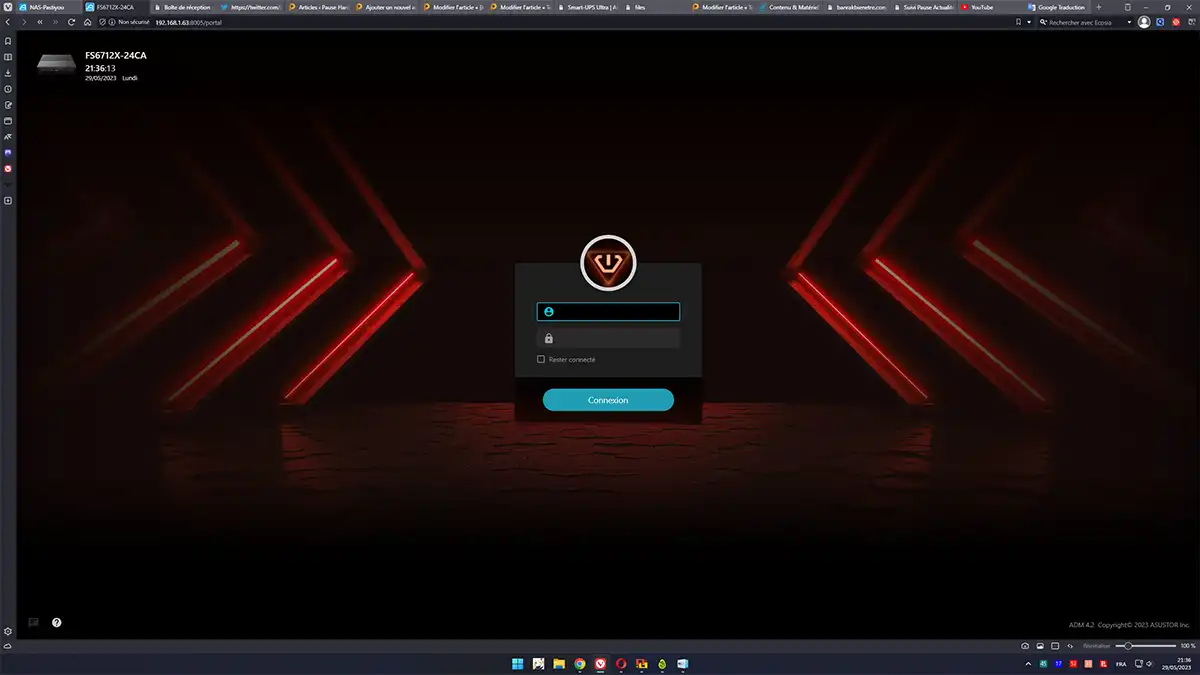1200x675 pixels.
Task: Open the History panel in the sidebar
Action: click(8, 89)
